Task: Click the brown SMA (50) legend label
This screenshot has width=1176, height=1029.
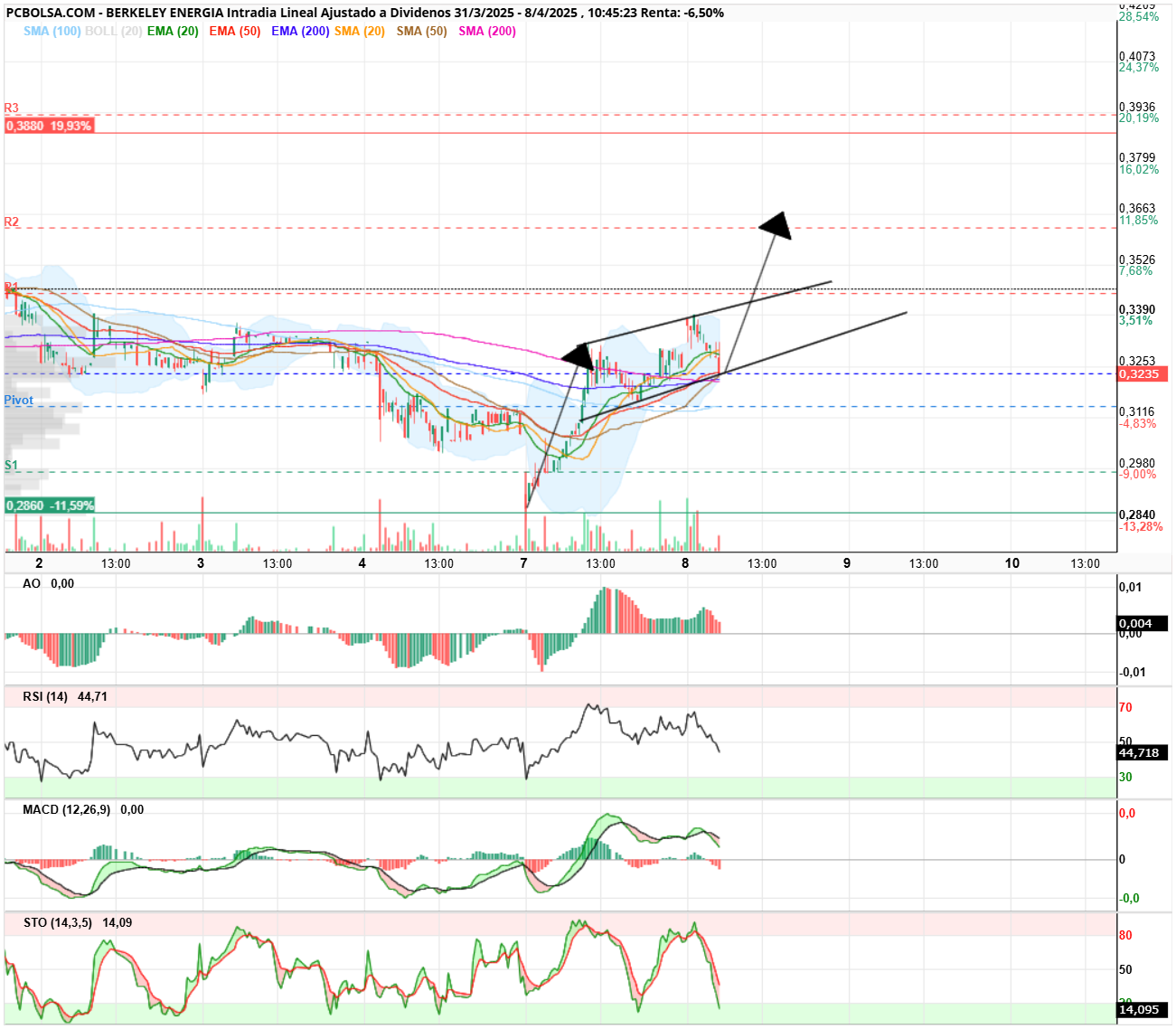Action: (x=422, y=31)
